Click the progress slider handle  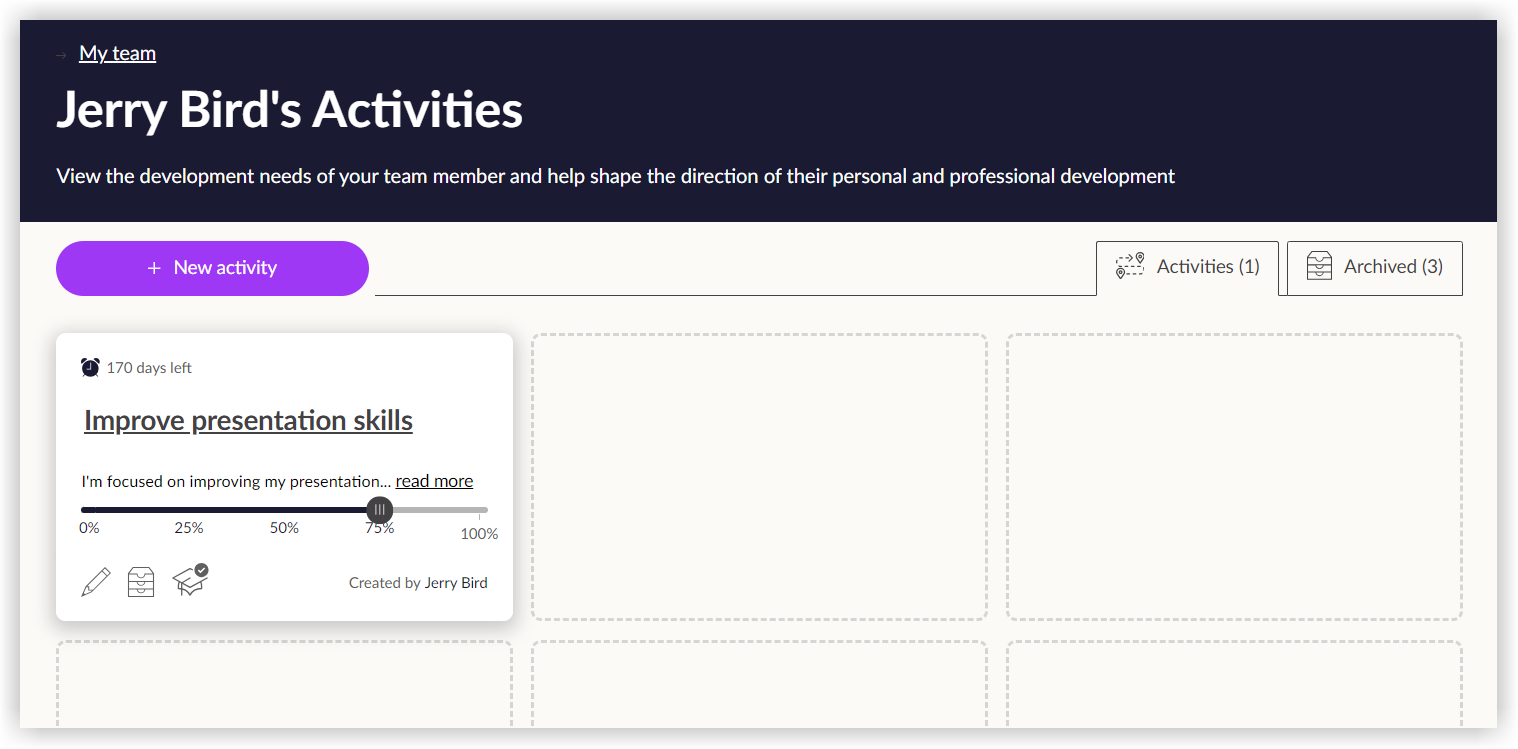pyautogui.click(x=379, y=510)
